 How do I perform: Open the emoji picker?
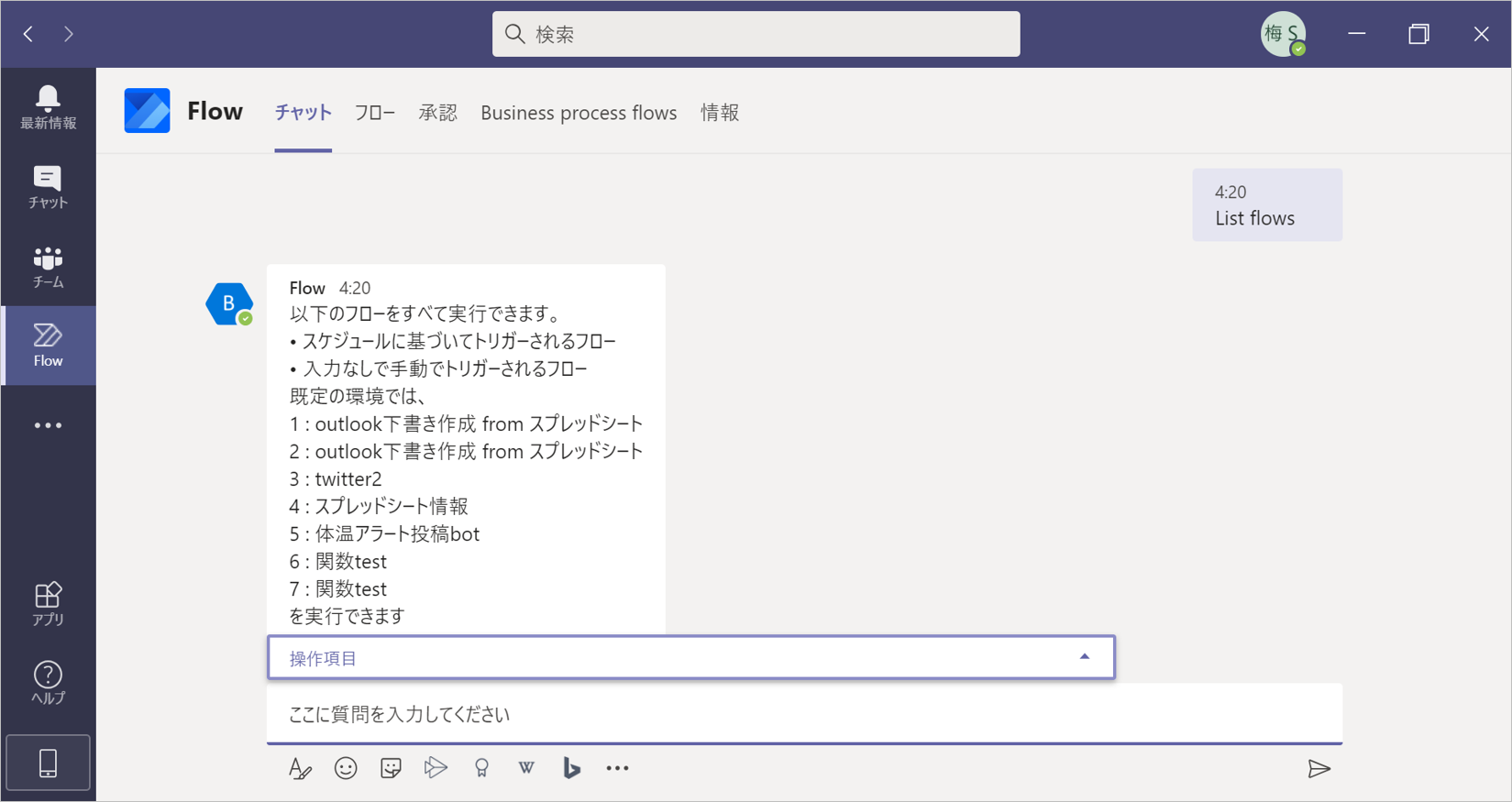tap(346, 768)
